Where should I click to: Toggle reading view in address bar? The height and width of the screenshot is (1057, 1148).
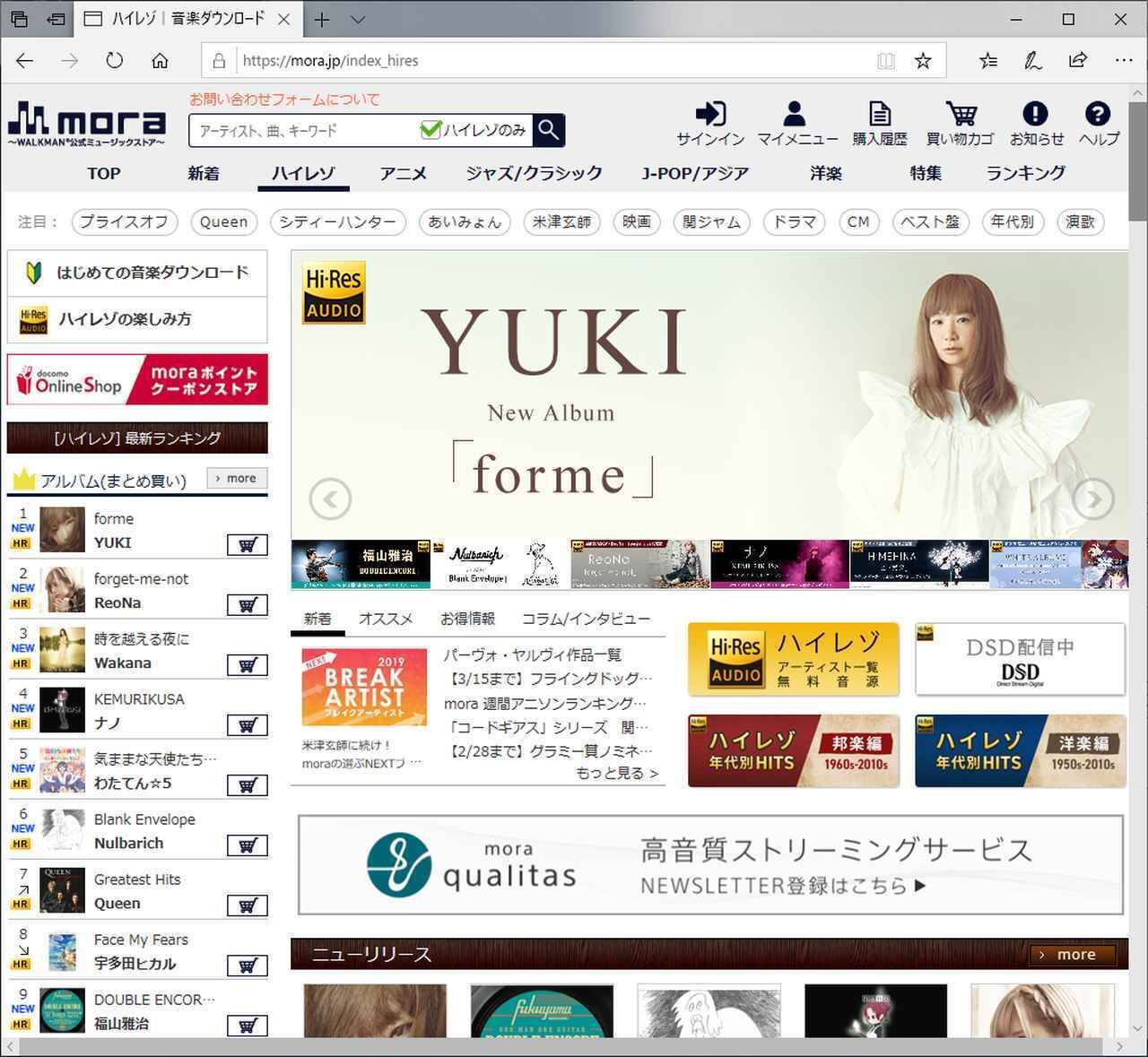(x=885, y=61)
